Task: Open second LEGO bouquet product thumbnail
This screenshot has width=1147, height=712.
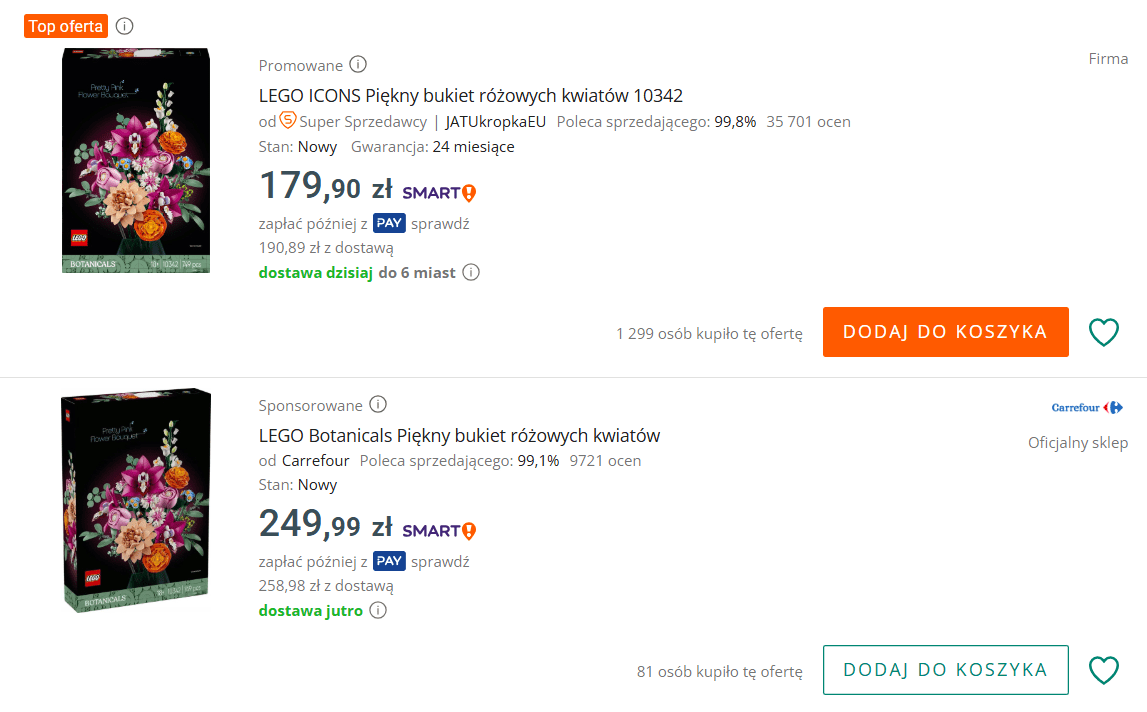Action: (136, 500)
